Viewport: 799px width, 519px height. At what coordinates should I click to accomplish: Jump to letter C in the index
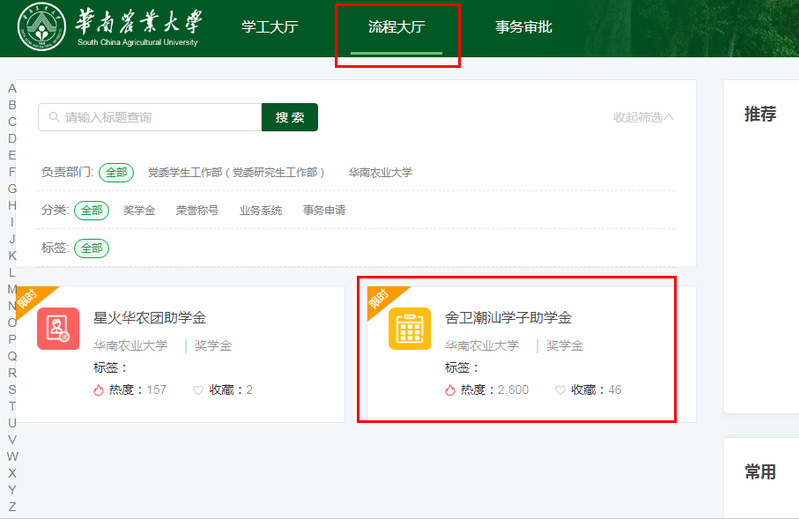pyautogui.click(x=12, y=122)
